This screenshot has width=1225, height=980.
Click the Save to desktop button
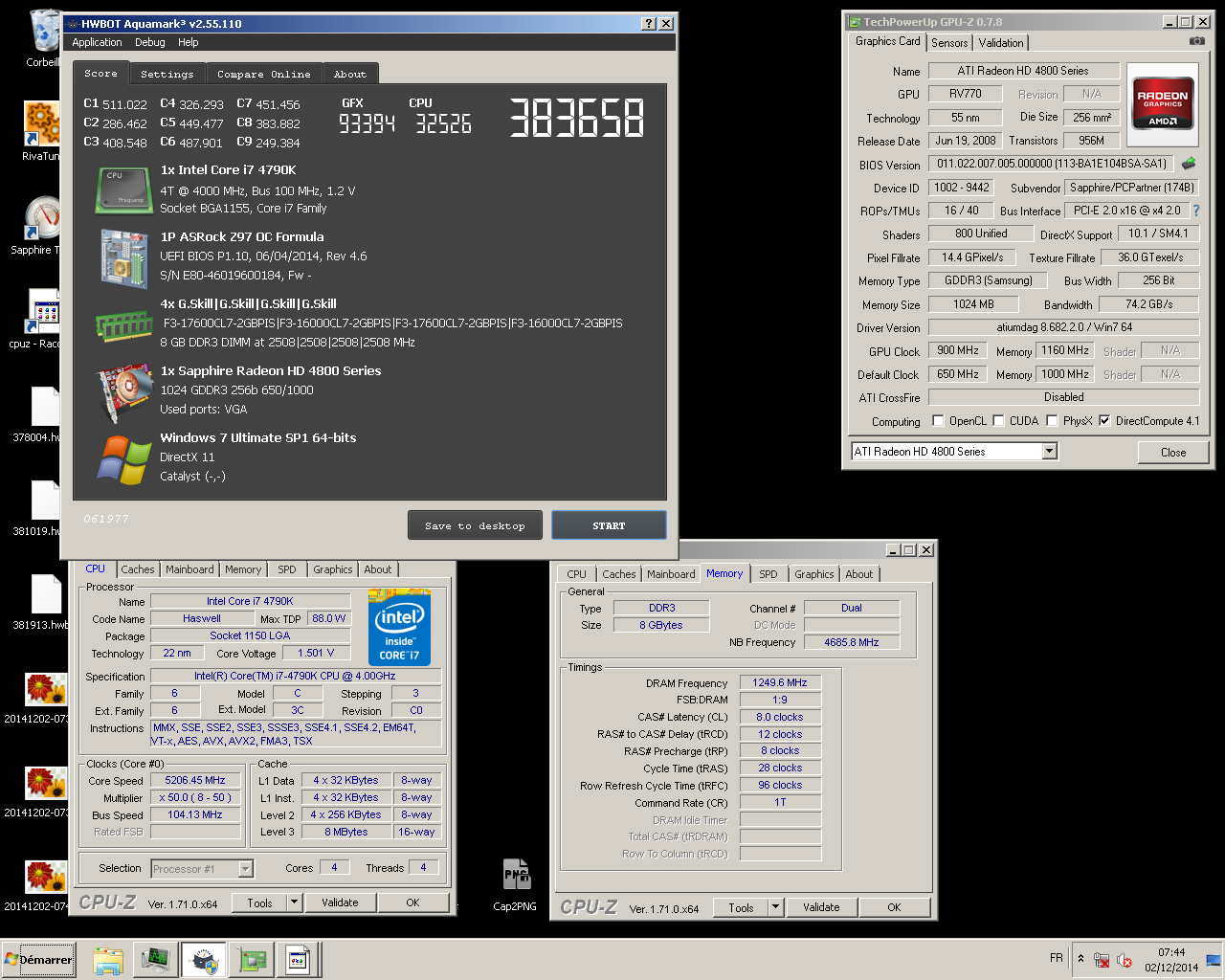click(475, 525)
